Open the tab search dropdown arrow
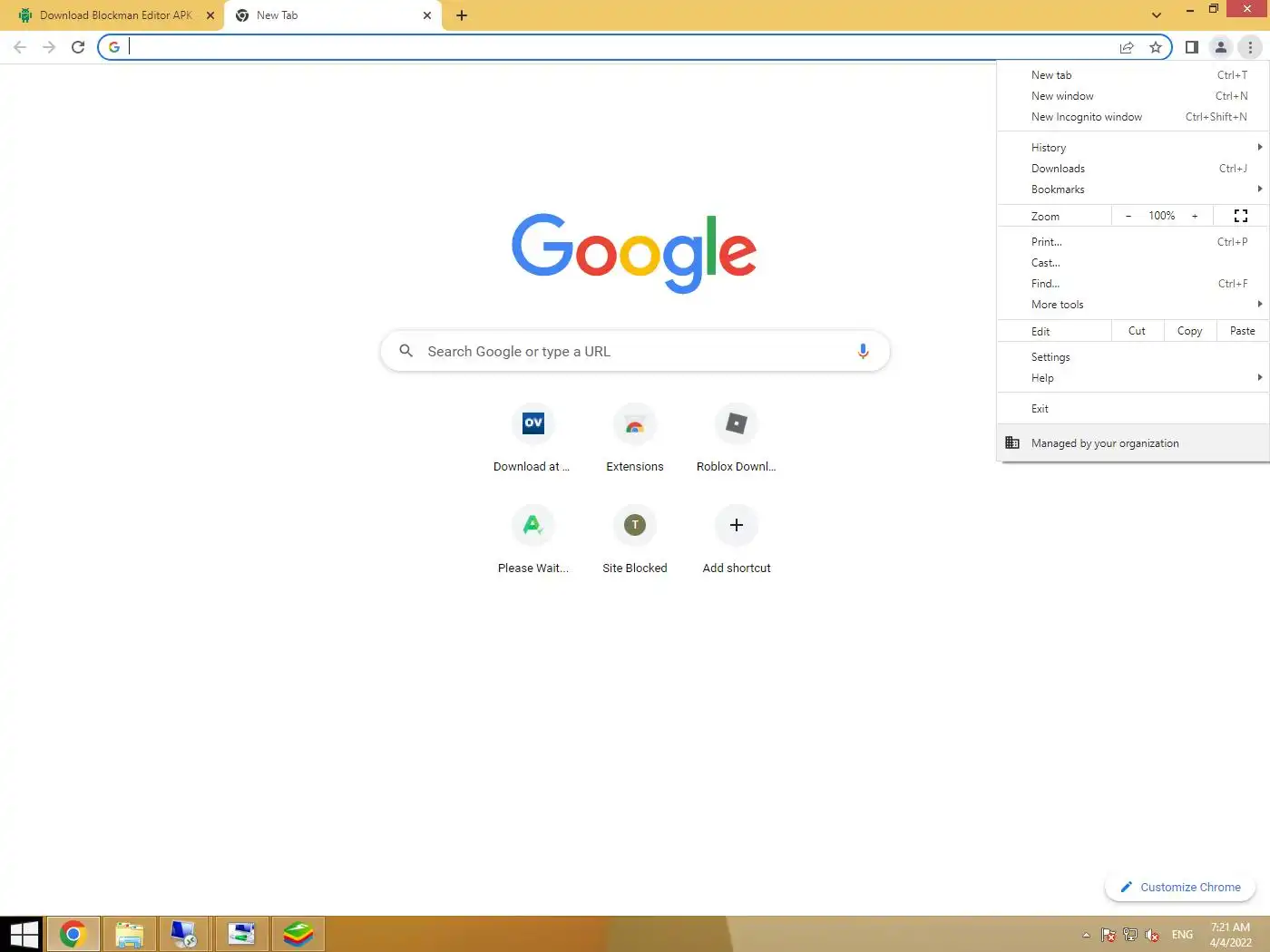The height and width of the screenshot is (952, 1270). [x=1157, y=15]
